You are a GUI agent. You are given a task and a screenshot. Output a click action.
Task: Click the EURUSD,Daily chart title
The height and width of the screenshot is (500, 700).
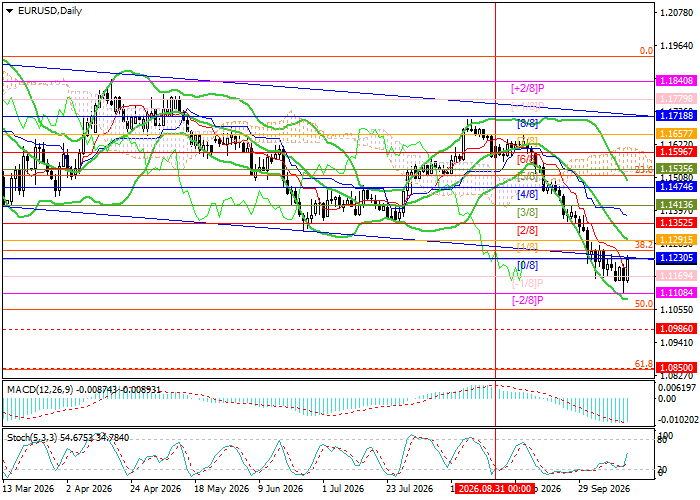(x=50, y=11)
